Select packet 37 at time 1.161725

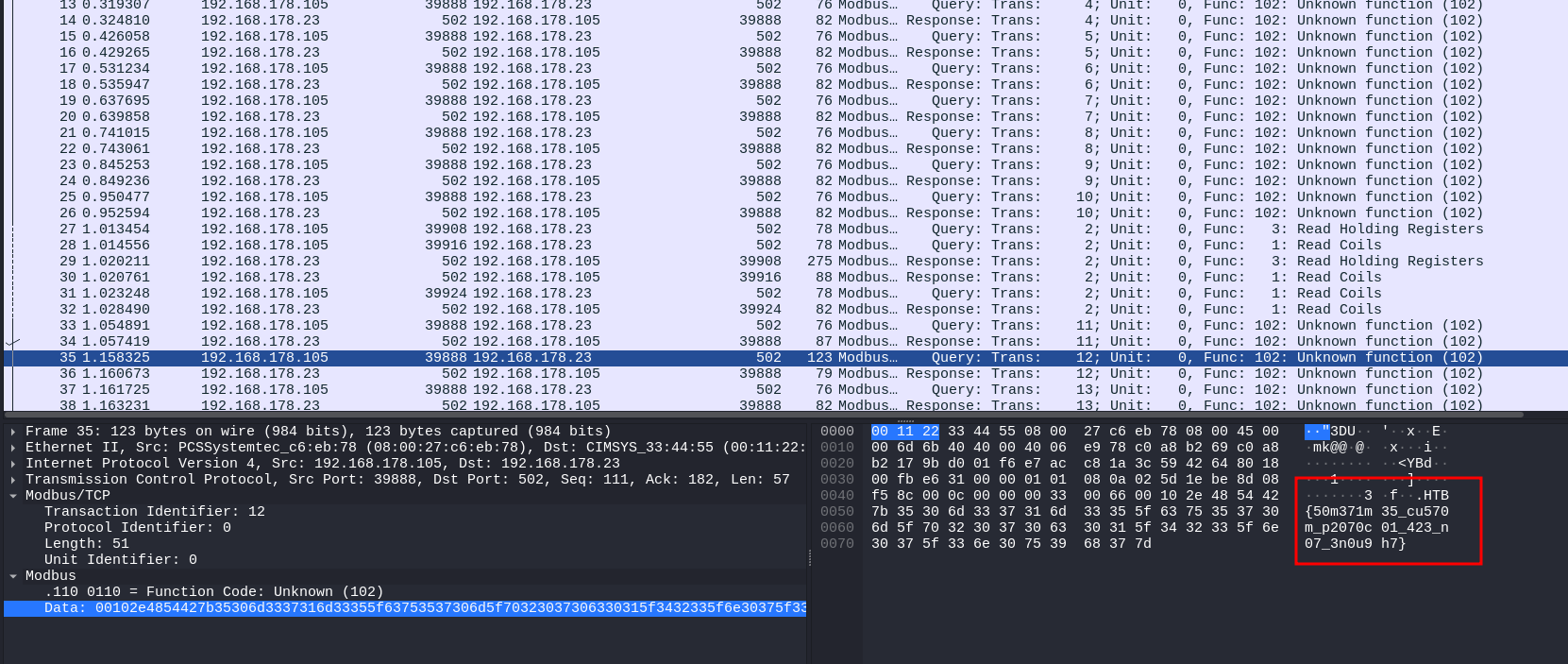click(784, 389)
